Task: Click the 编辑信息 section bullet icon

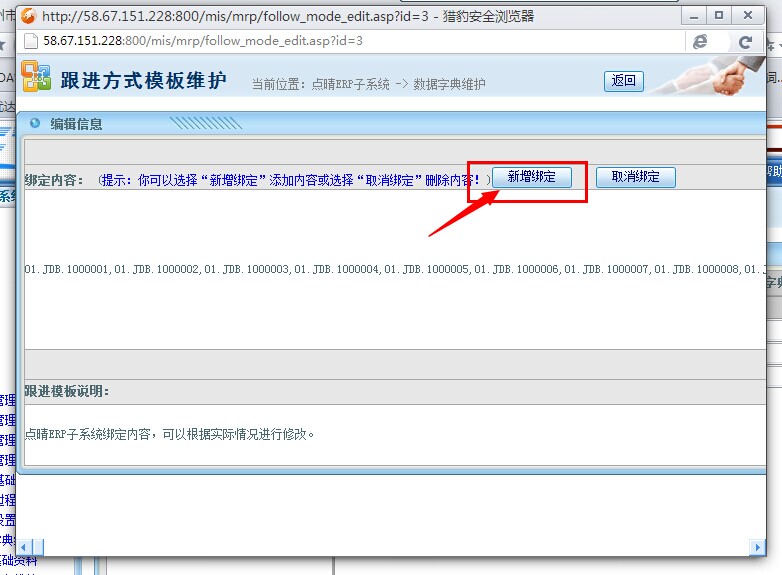Action: [x=35, y=124]
